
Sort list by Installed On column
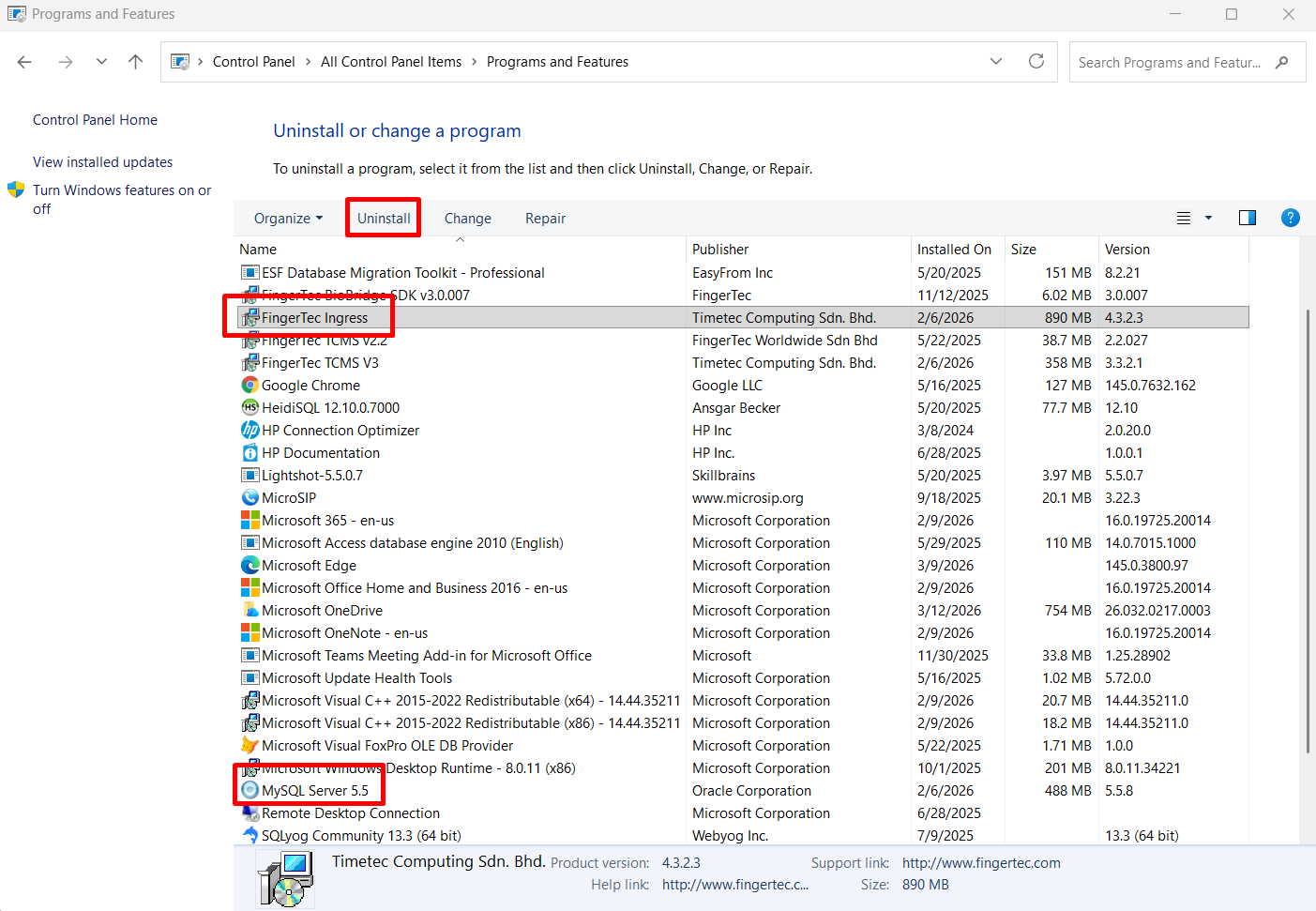click(x=954, y=250)
